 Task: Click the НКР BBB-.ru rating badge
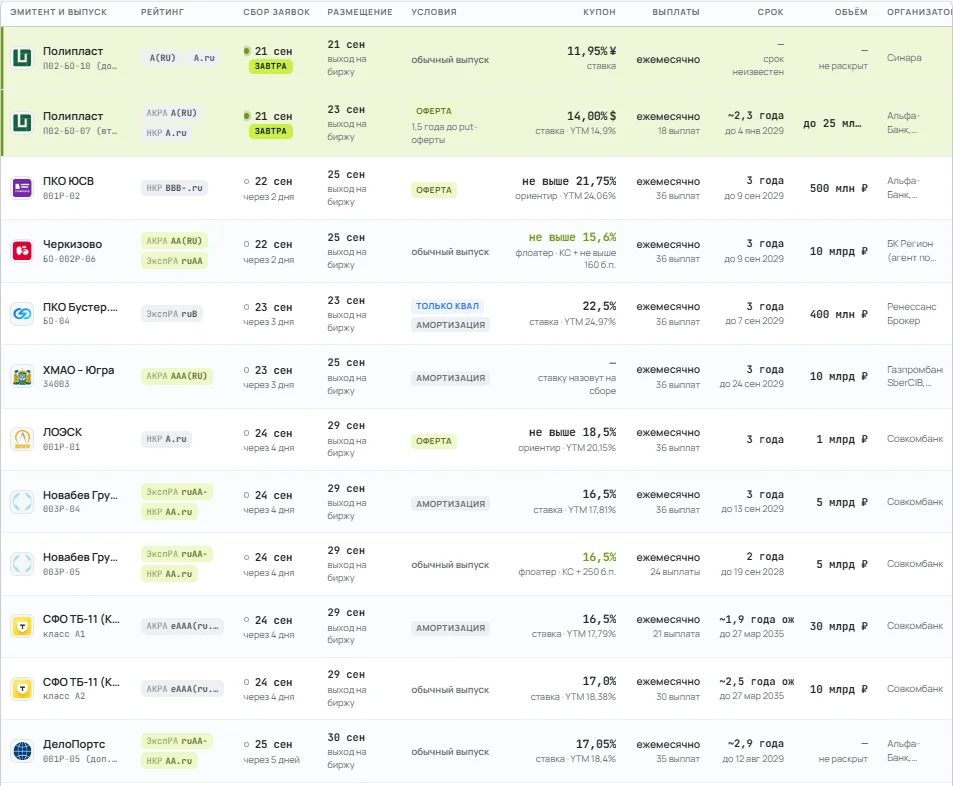174,188
